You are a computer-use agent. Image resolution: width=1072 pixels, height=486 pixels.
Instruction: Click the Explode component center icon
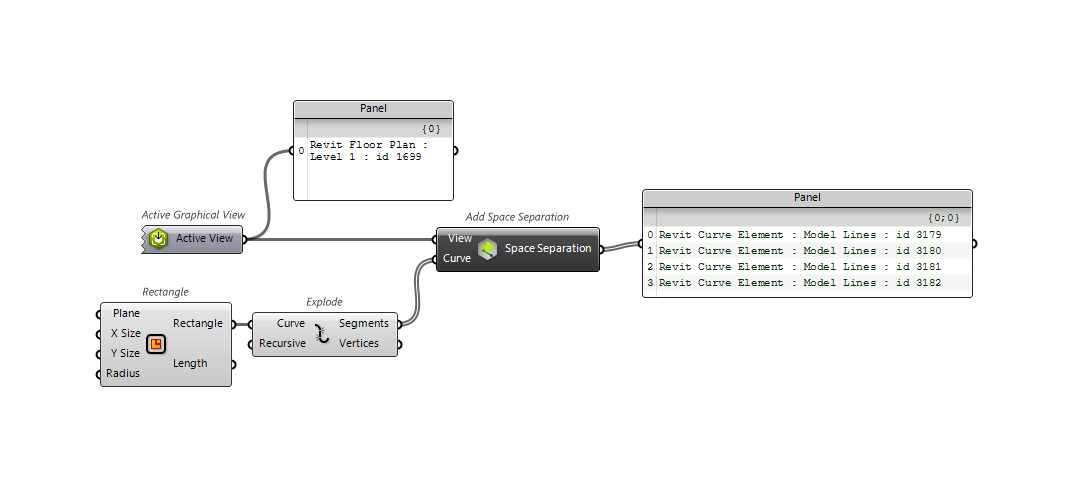click(x=322, y=334)
